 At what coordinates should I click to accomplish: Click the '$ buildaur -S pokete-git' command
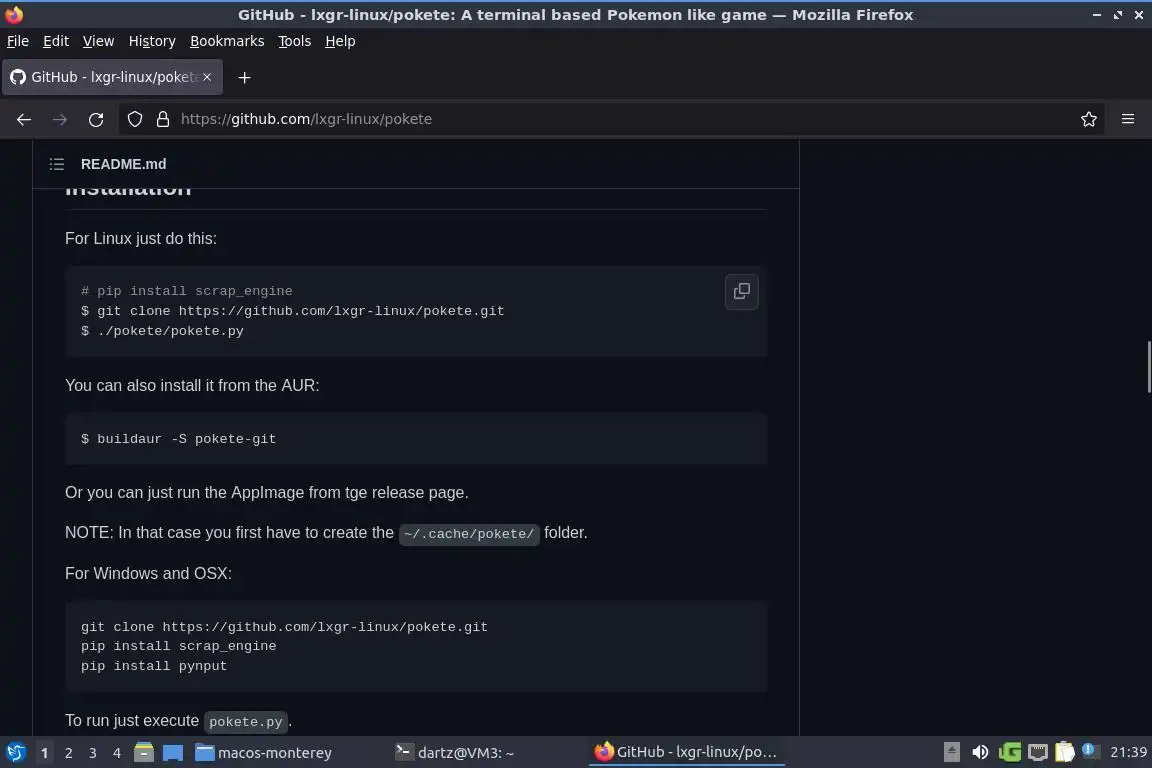tap(179, 439)
